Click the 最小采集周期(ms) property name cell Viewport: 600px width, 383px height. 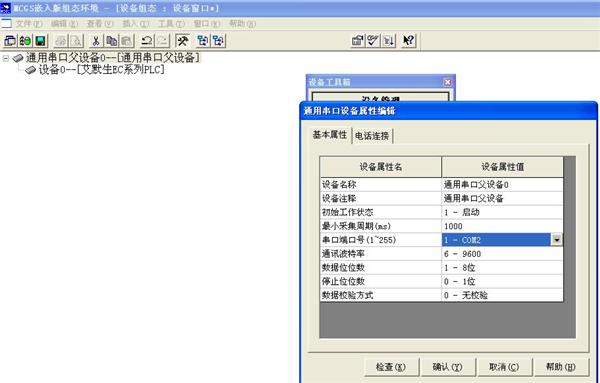[380, 226]
